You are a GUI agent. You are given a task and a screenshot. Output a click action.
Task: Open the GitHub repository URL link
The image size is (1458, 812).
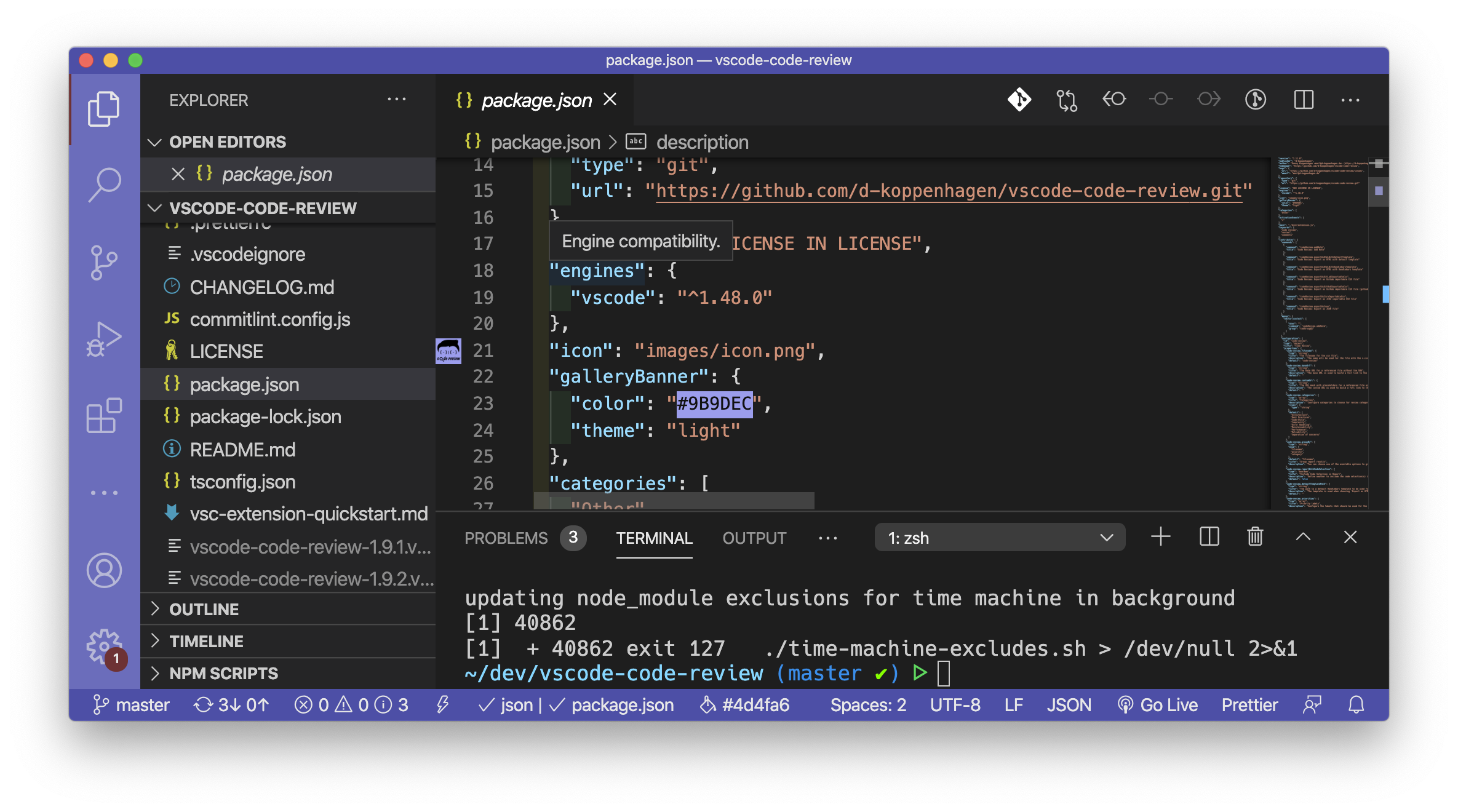[948, 191]
